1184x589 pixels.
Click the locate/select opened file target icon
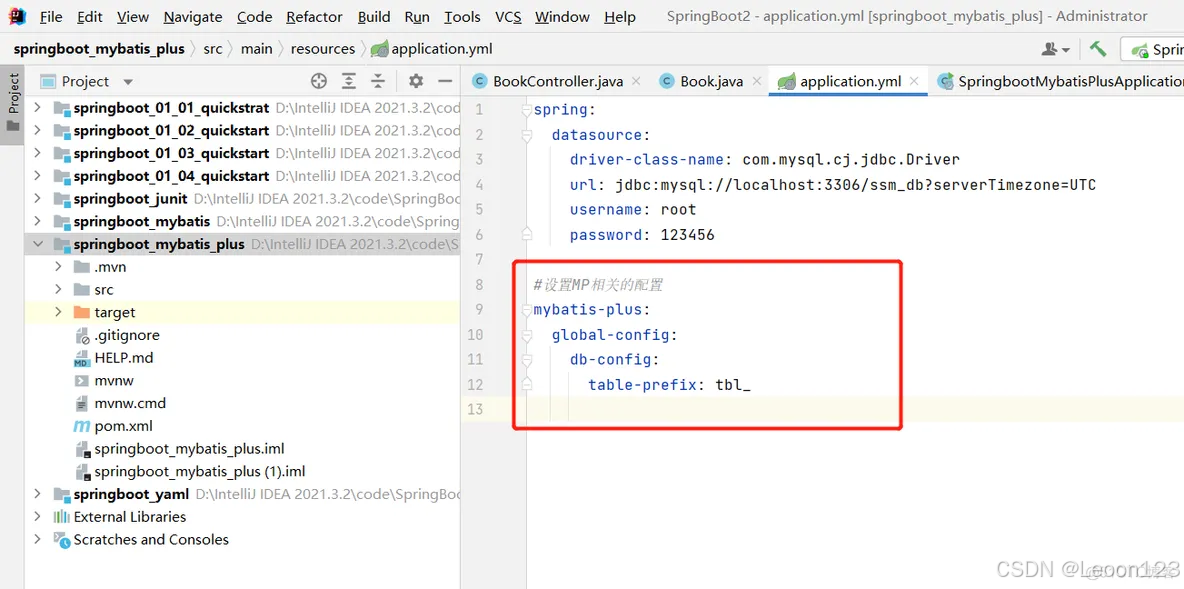tap(319, 81)
